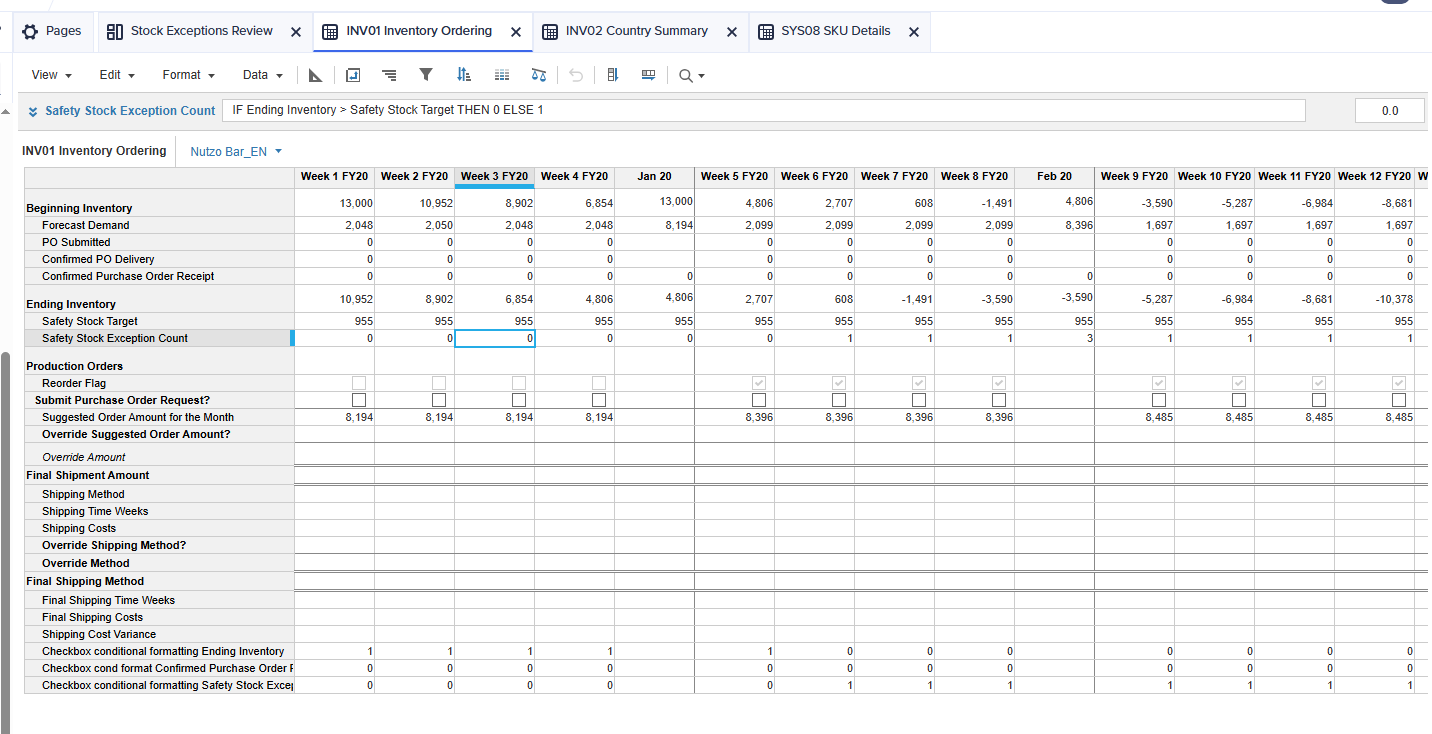Open the Format menu dropdown
Image resolution: width=1432 pixels, height=734 pixels.
[x=189, y=75]
